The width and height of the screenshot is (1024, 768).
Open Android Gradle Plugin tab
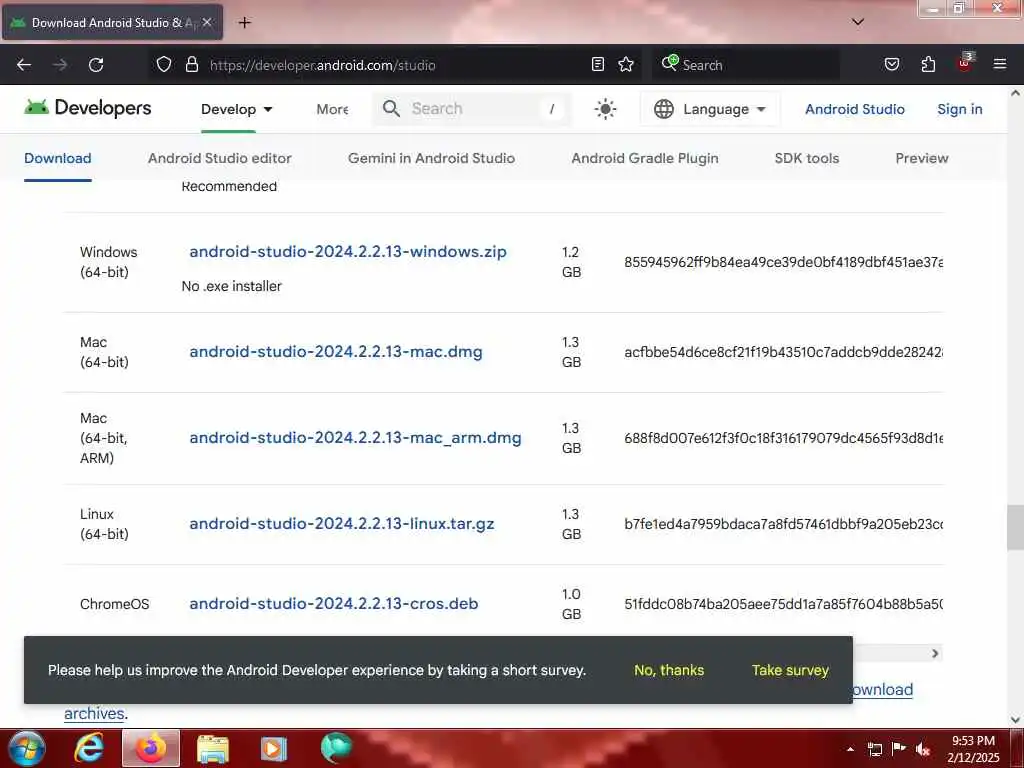tap(645, 158)
